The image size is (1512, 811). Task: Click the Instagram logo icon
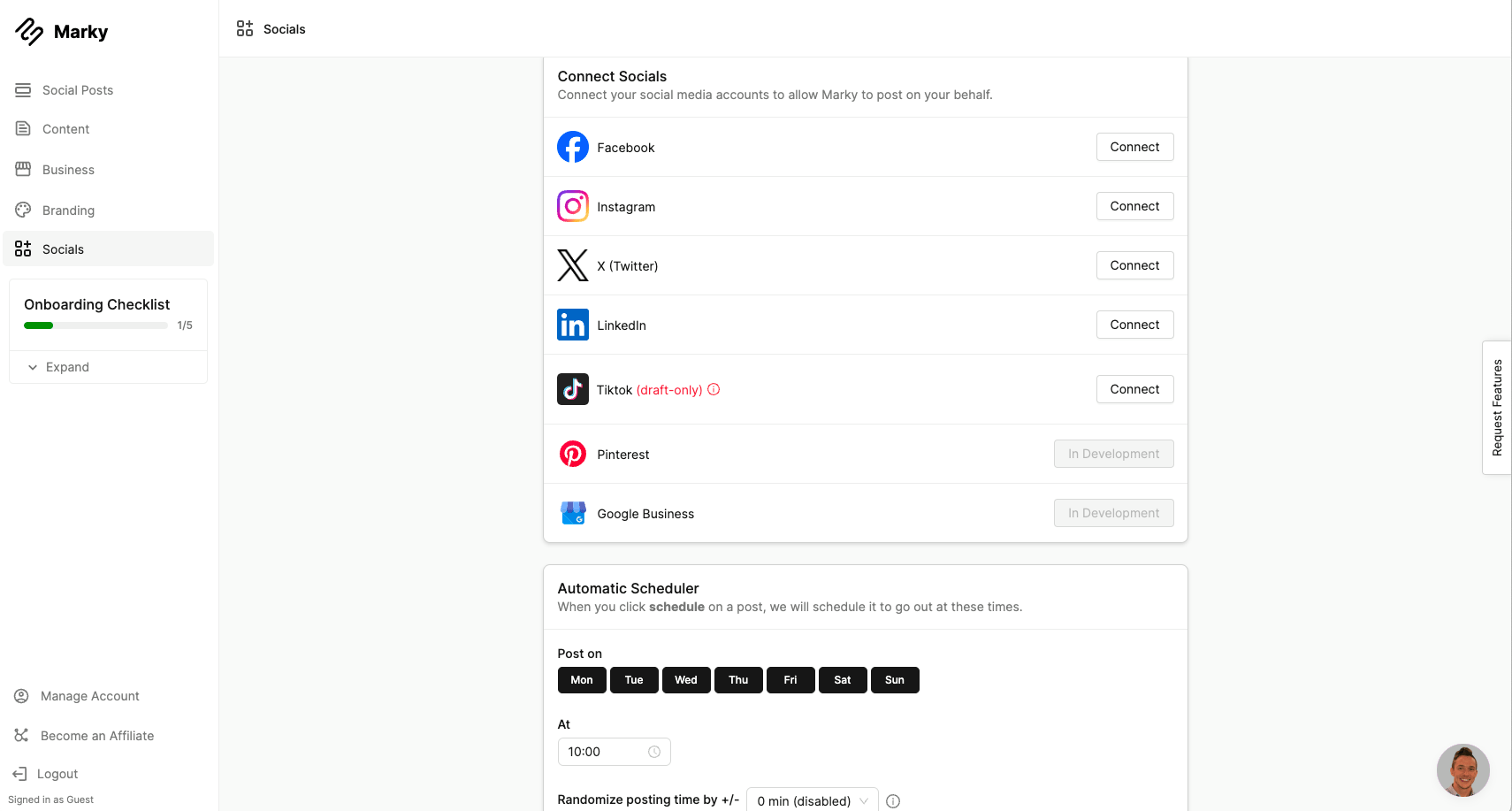573,206
